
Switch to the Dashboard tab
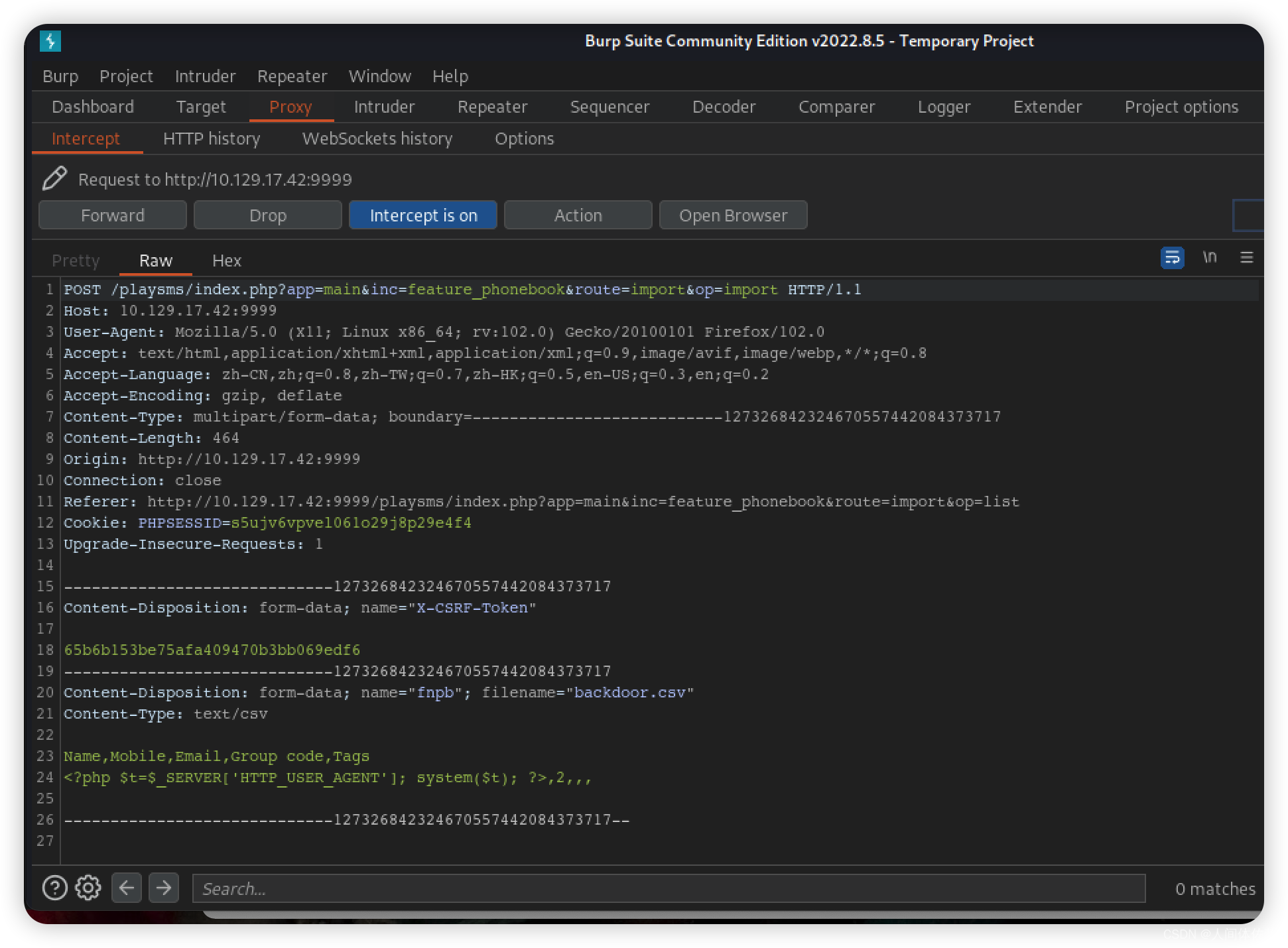(93, 107)
